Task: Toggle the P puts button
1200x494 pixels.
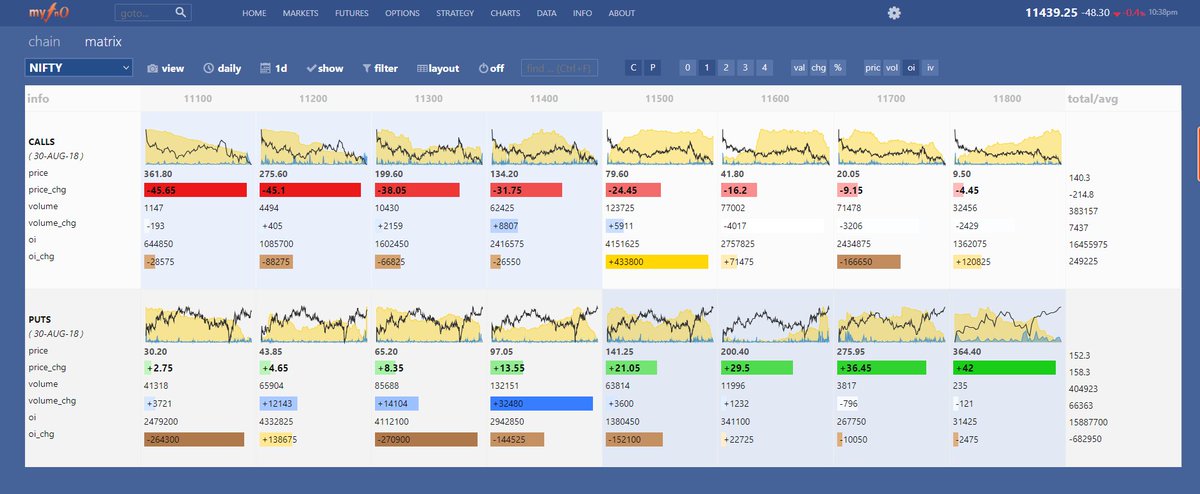Action: pos(653,68)
